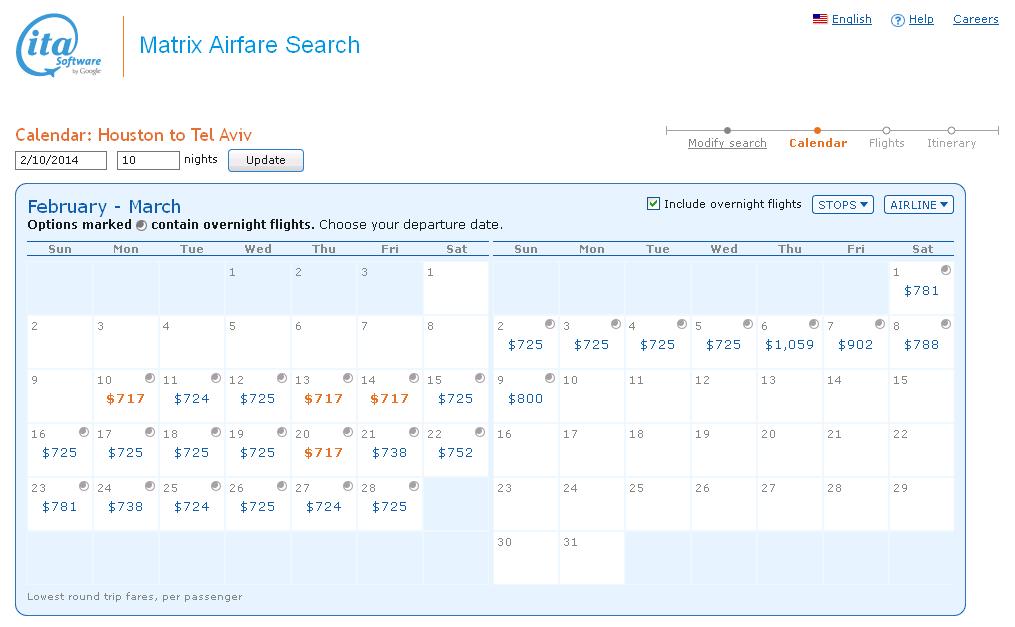
Task: Click overnight icon on February 26
Action: pos(282,486)
